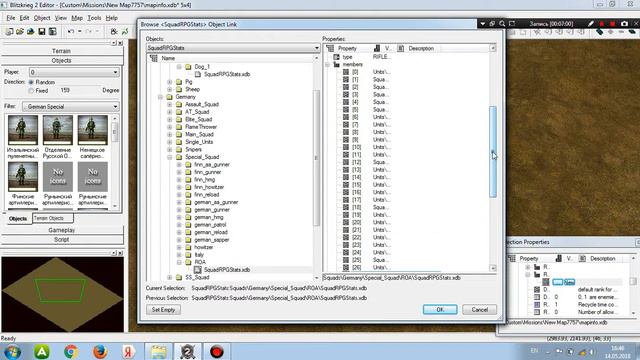Click the Windows Explorer taskbar icon
Viewport: 640px width, 360px height.
[x=158, y=351]
